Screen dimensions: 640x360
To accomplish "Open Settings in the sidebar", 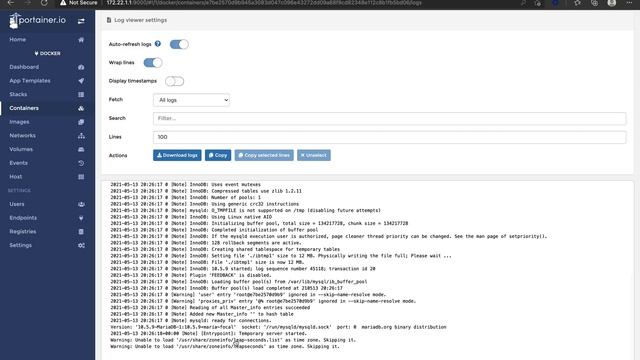I will [20, 245].
